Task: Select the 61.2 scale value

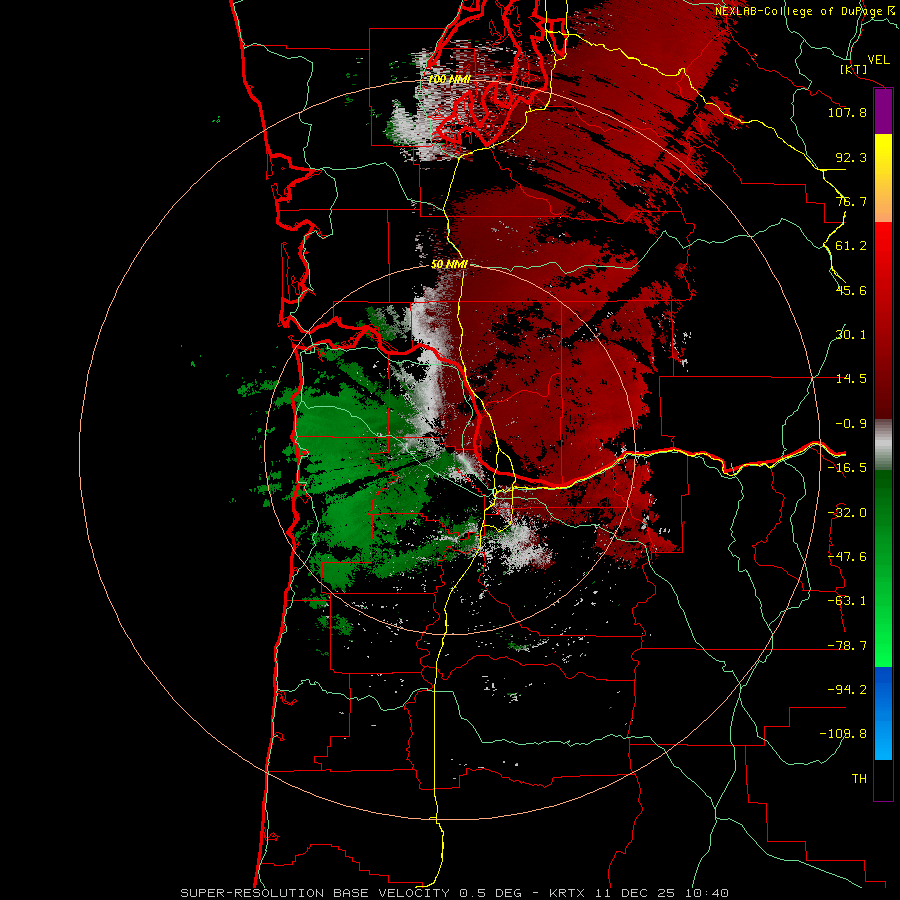Action: [x=851, y=246]
